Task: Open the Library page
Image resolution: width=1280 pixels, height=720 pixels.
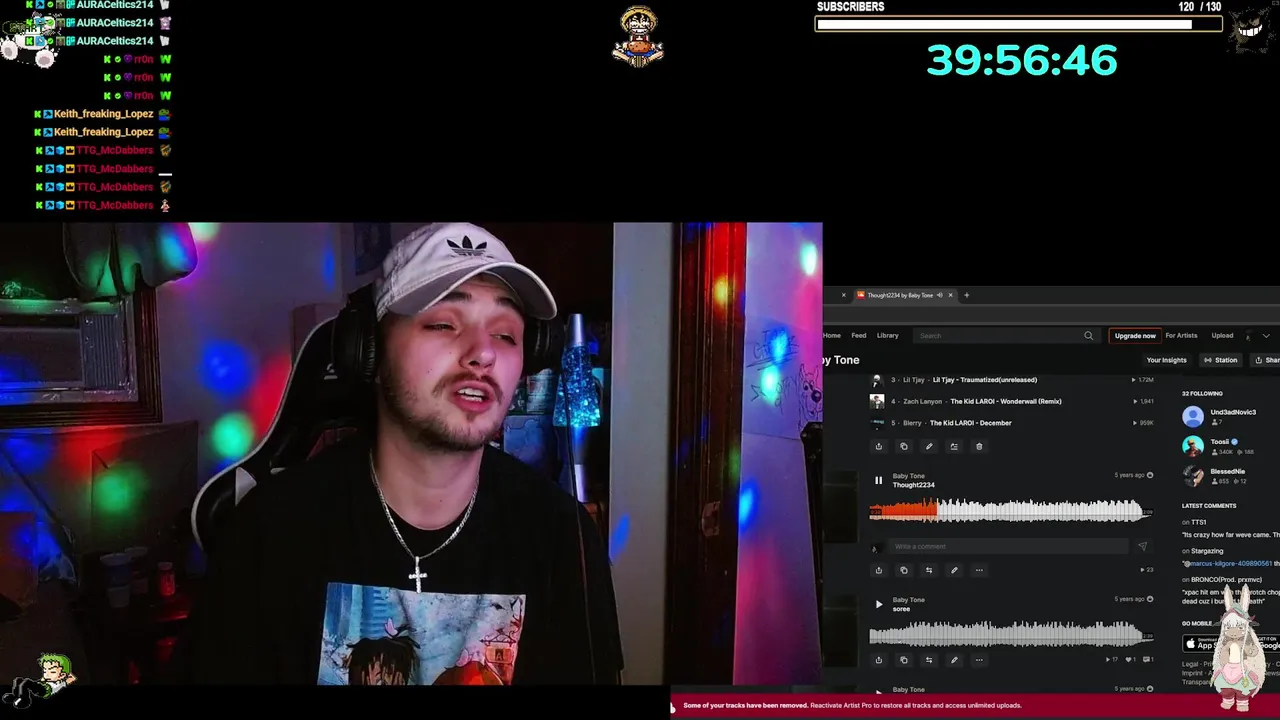Action: (x=888, y=336)
